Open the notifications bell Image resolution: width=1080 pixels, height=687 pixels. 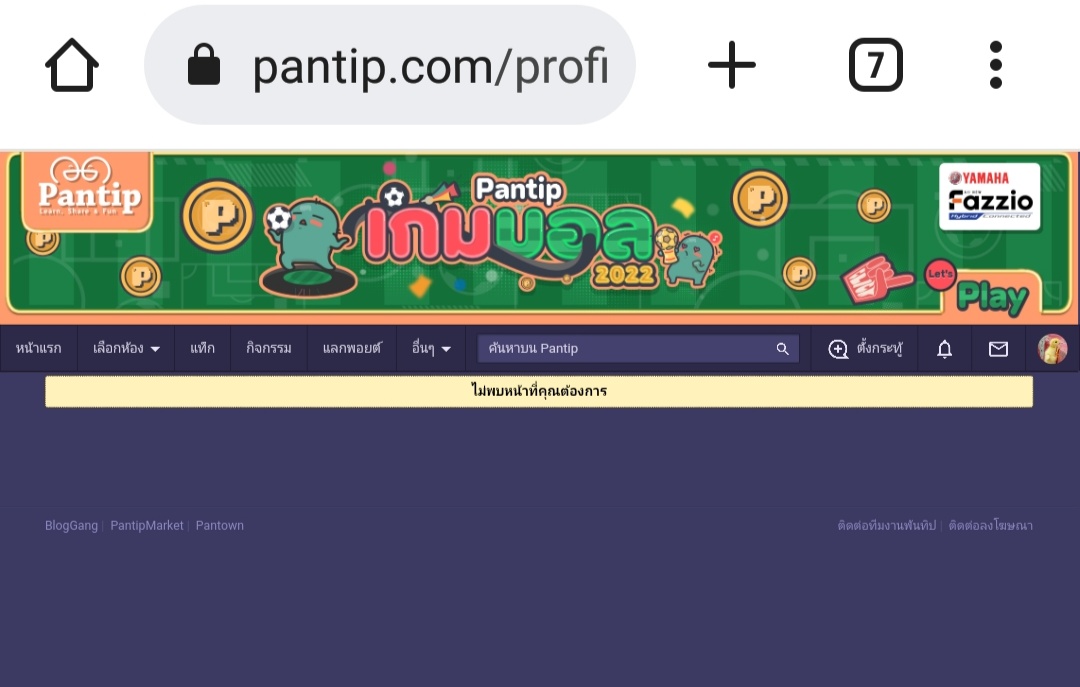point(944,349)
